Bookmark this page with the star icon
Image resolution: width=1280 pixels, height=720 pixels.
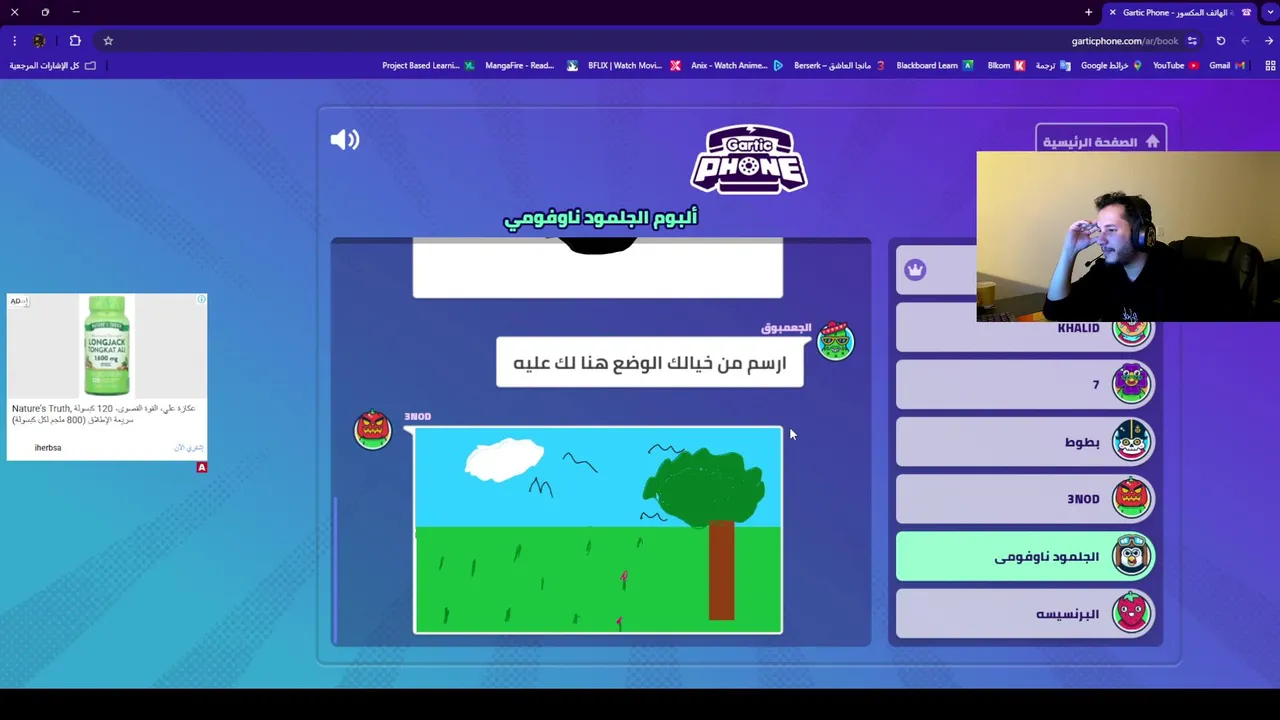108,41
